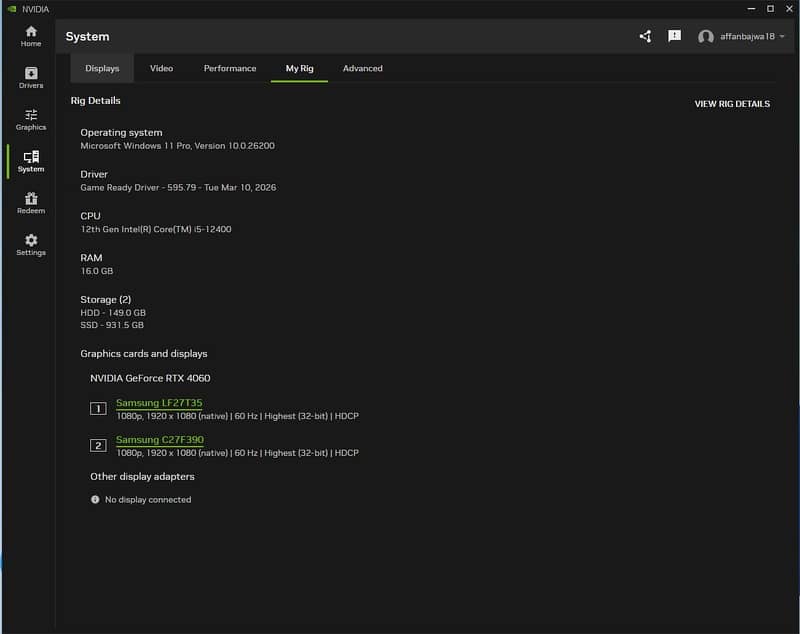Image resolution: width=800 pixels, height=634 pixels.
Task: Click the SSD - 931.5 GB entry
Action: (x=112, y=325)
